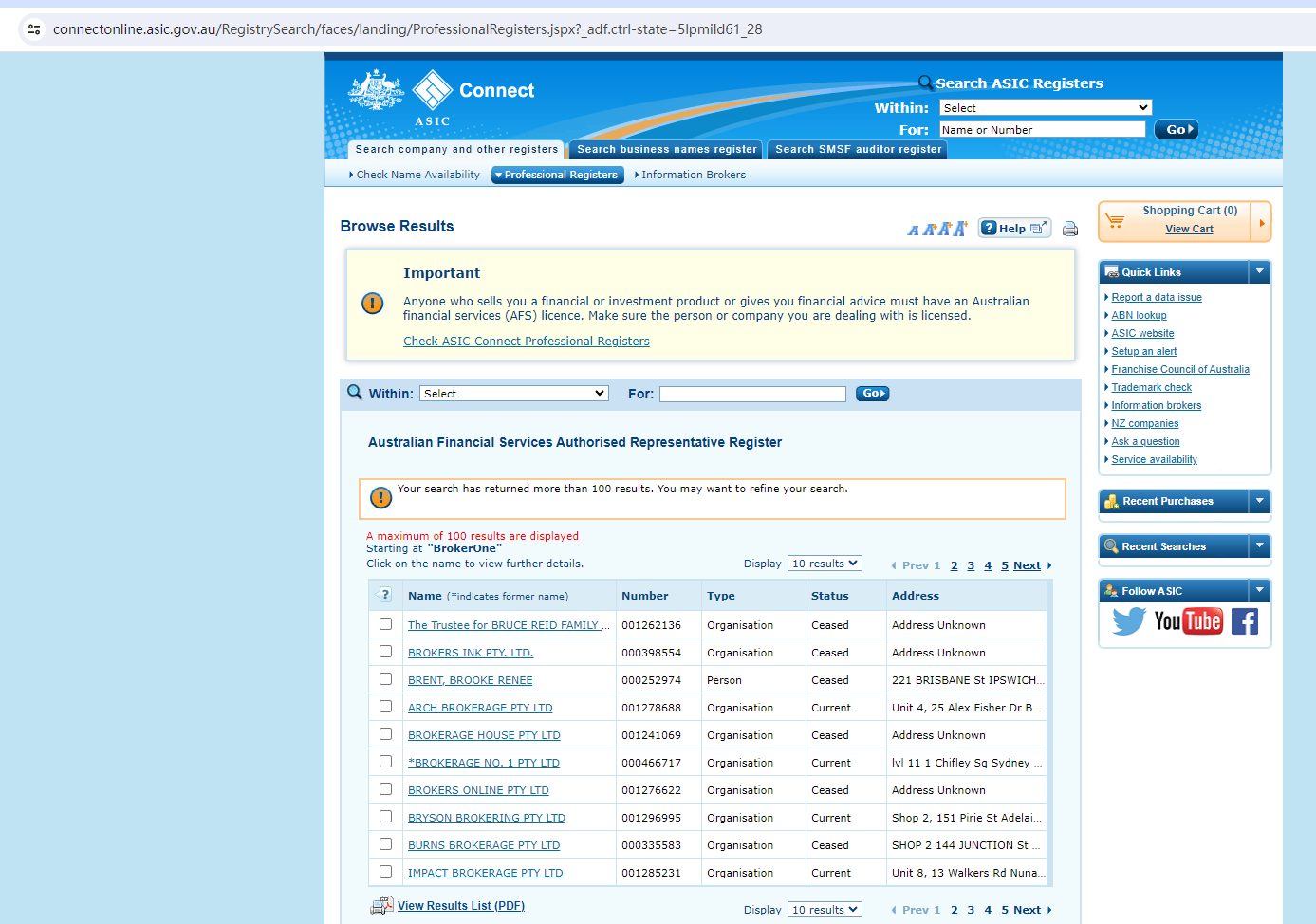1316x924 pixels.
Task: Open the Display results dropdown above table
Action: tap(824, 564)
